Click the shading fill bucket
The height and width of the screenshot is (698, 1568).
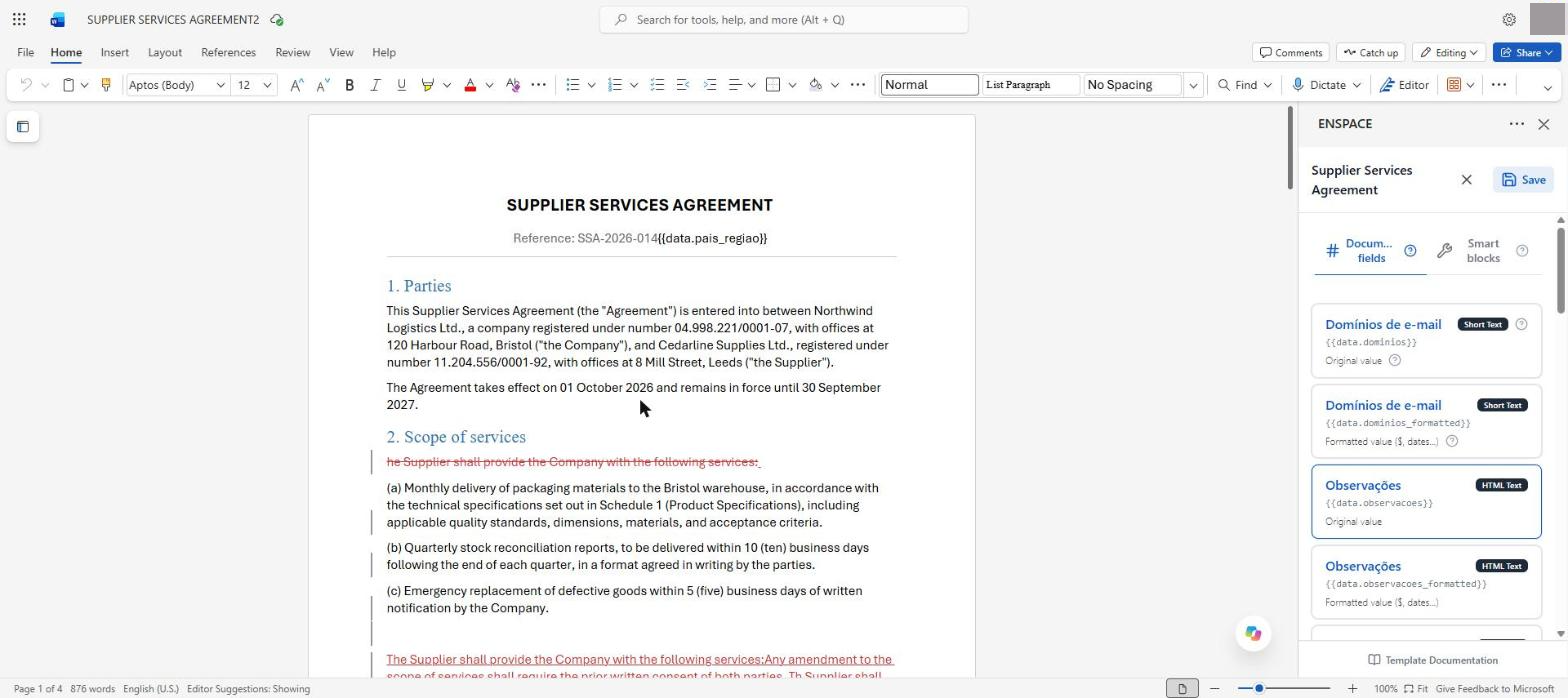click(x=816, y=85)
